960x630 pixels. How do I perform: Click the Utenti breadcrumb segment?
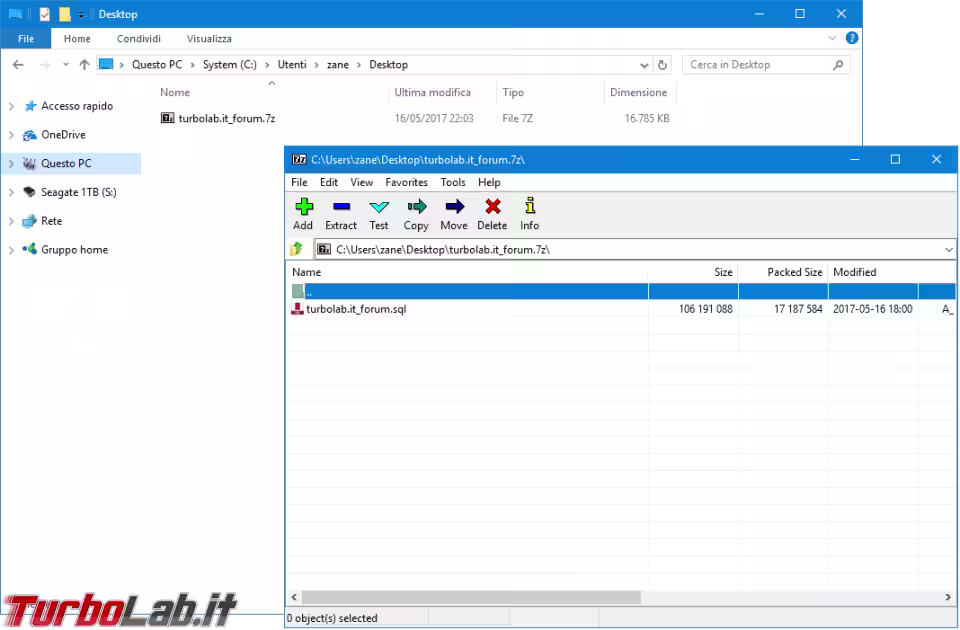pos(292,64)
